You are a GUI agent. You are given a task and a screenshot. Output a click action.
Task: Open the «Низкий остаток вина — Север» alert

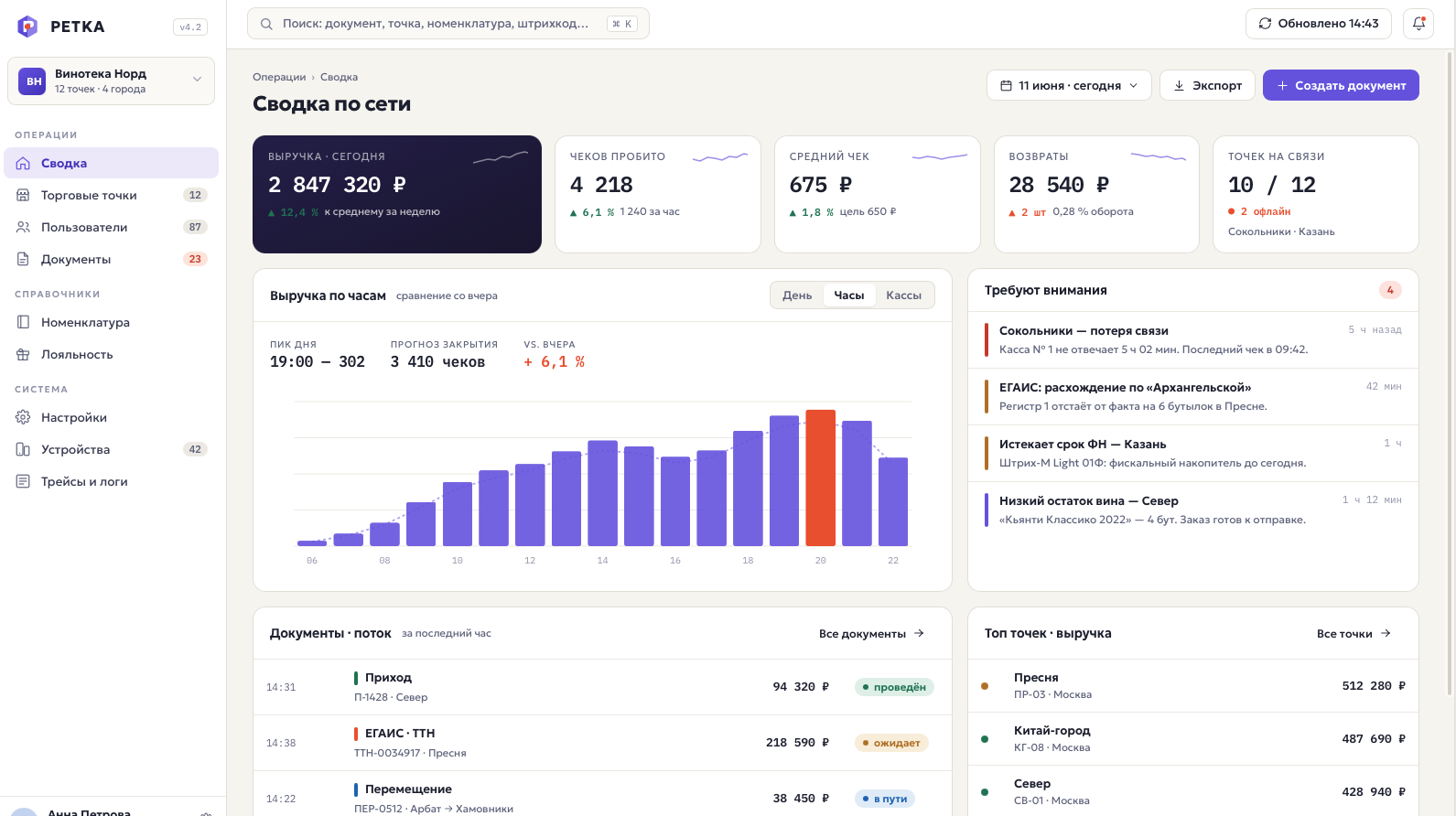pos(1193,510)
